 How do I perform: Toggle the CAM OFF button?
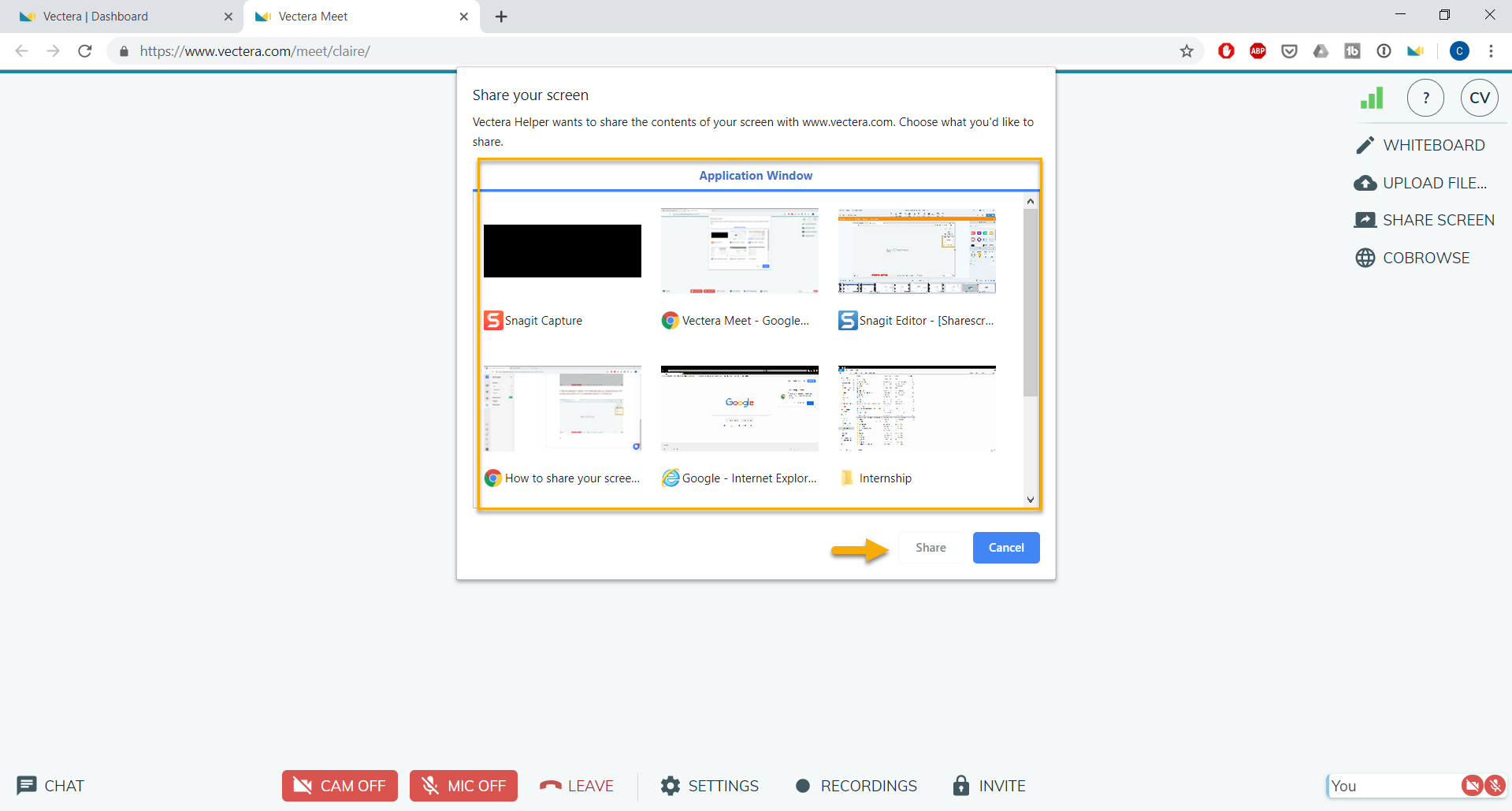click(340, 786)
